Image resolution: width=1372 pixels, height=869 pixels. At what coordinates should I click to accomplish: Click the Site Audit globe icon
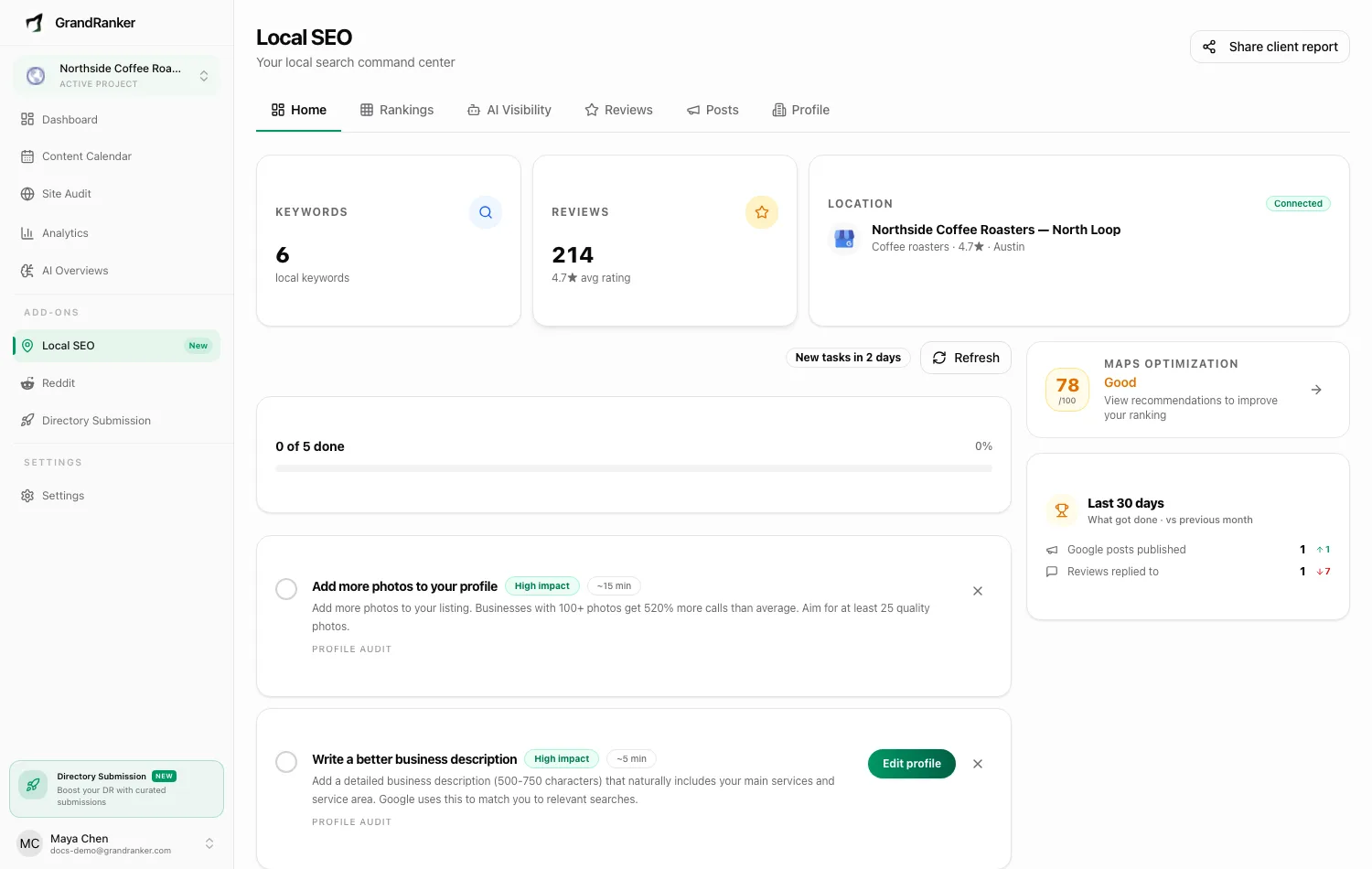click(27, 194)
